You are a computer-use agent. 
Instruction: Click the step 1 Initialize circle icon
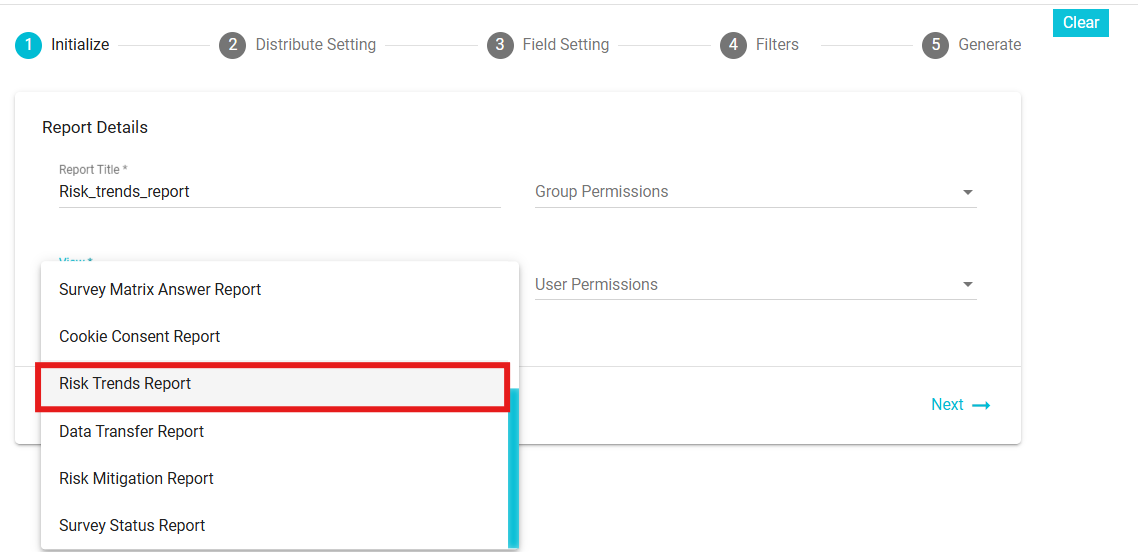point(28,45)
